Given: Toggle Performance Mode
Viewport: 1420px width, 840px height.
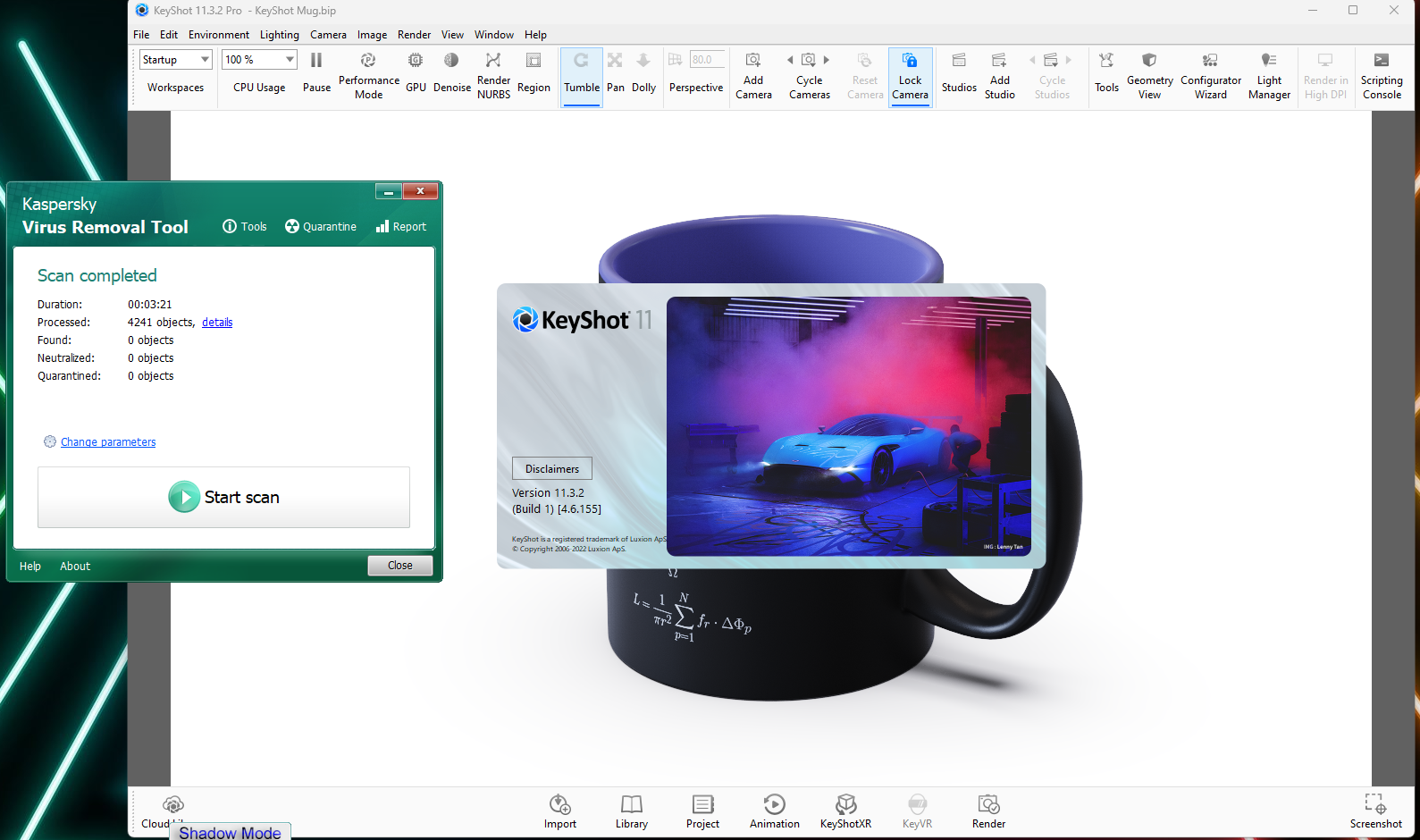Looking at the screenshot, I should [x=368, y=75].
